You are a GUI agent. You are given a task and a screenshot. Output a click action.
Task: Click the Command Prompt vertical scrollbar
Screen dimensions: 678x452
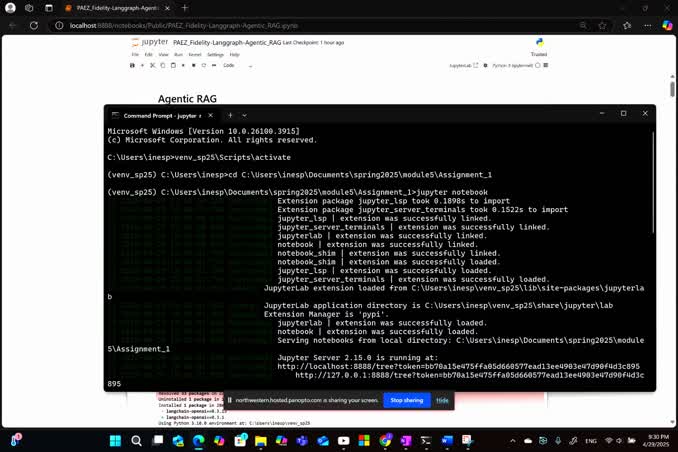[652, 250]
